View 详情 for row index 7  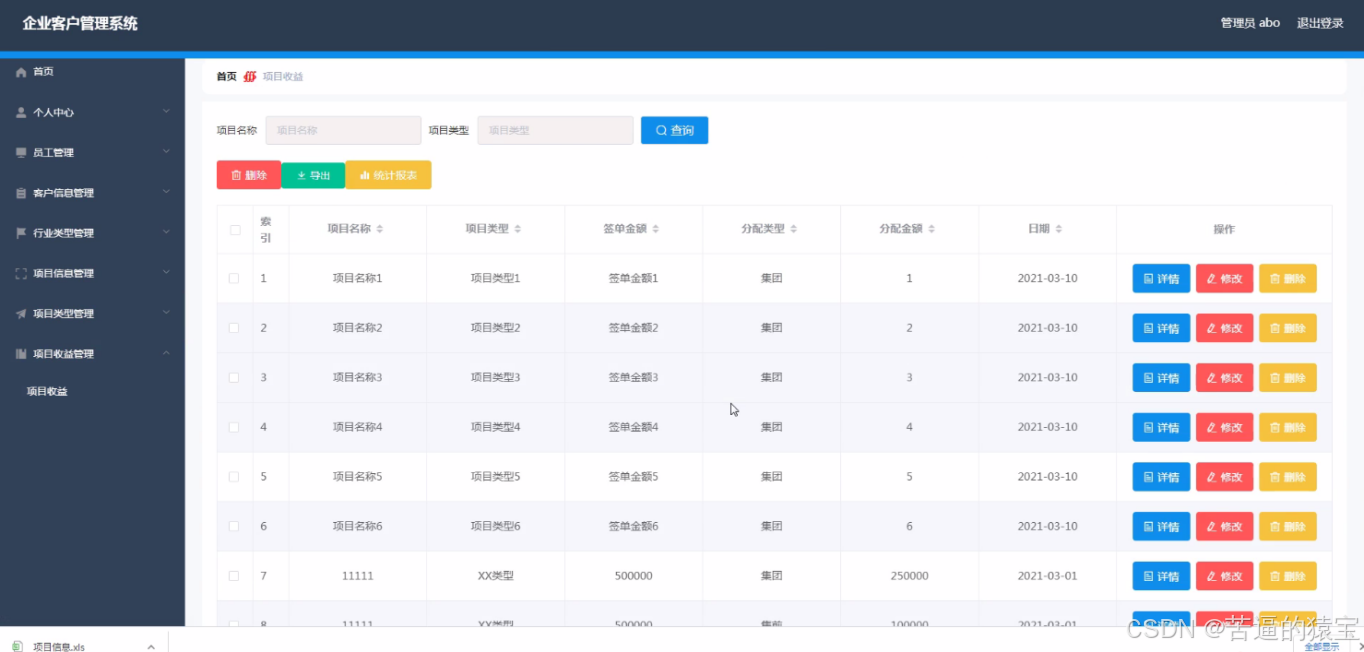1161,576
